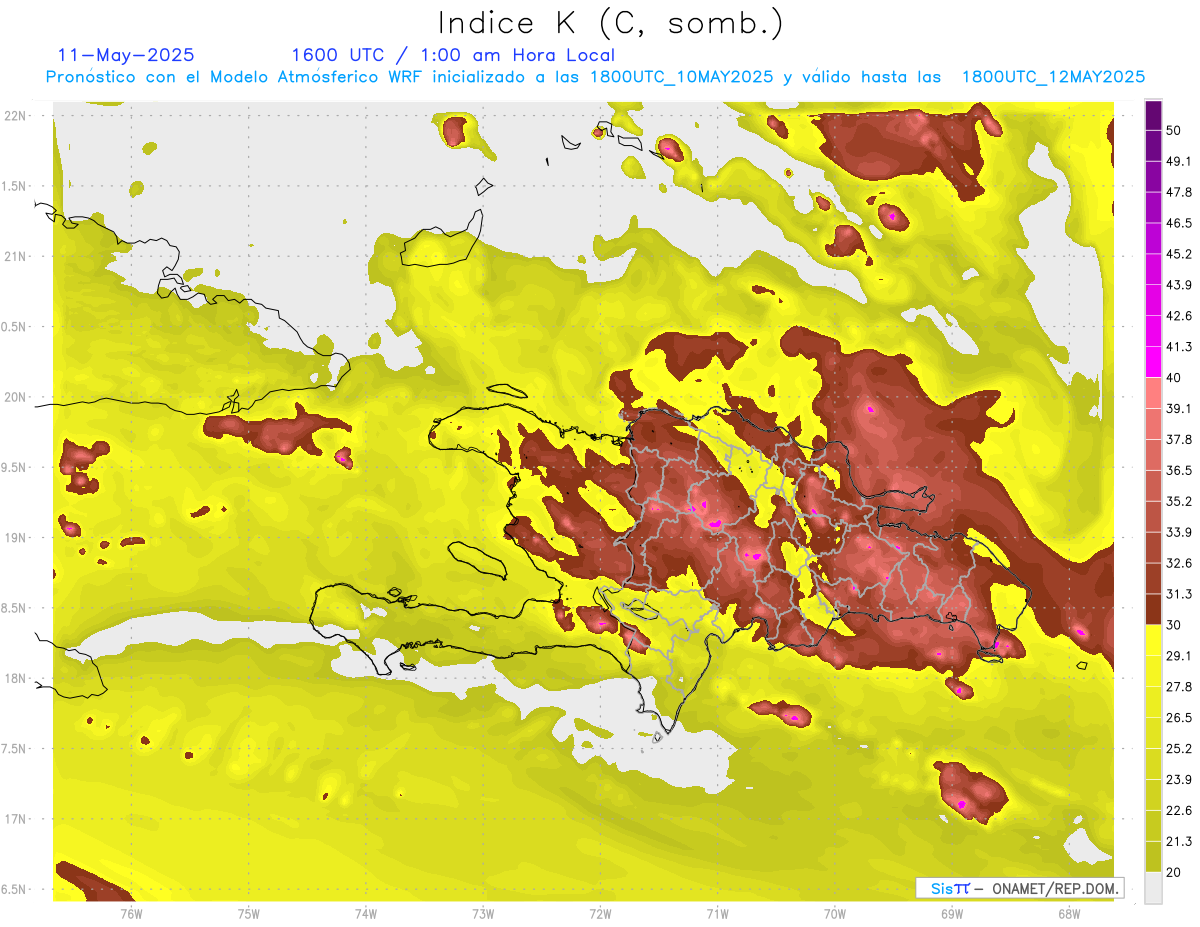
Task: Click the '69W' longitude axis label
Action: (952, 915)
